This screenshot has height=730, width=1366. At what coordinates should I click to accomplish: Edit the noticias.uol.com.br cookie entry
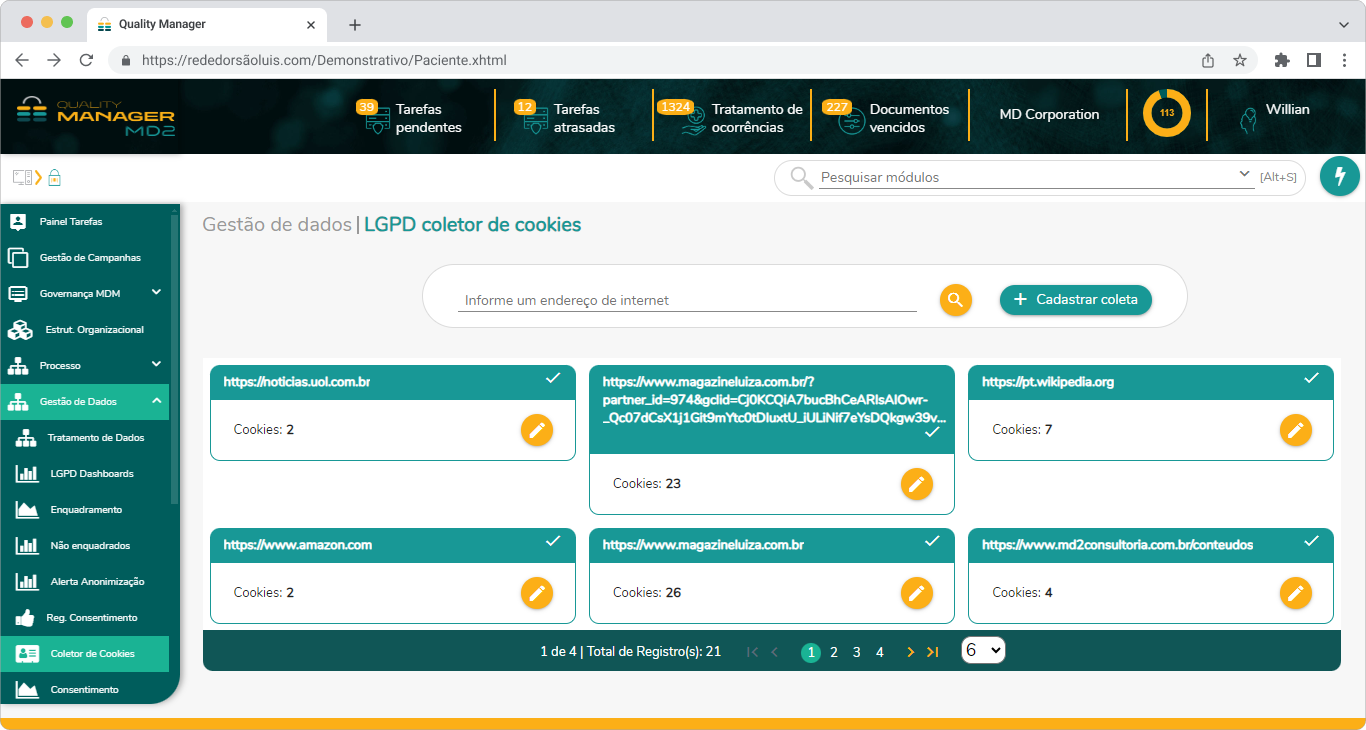click(537, 430)
